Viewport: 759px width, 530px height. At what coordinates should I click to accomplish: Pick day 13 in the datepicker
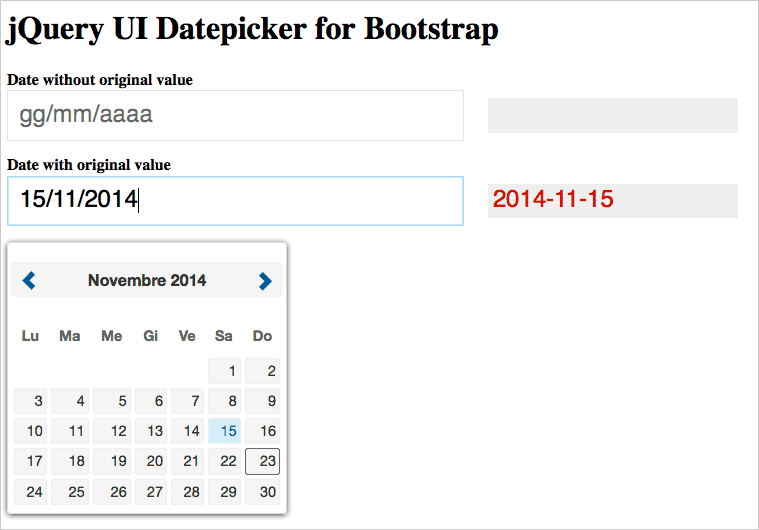(151, 431)
